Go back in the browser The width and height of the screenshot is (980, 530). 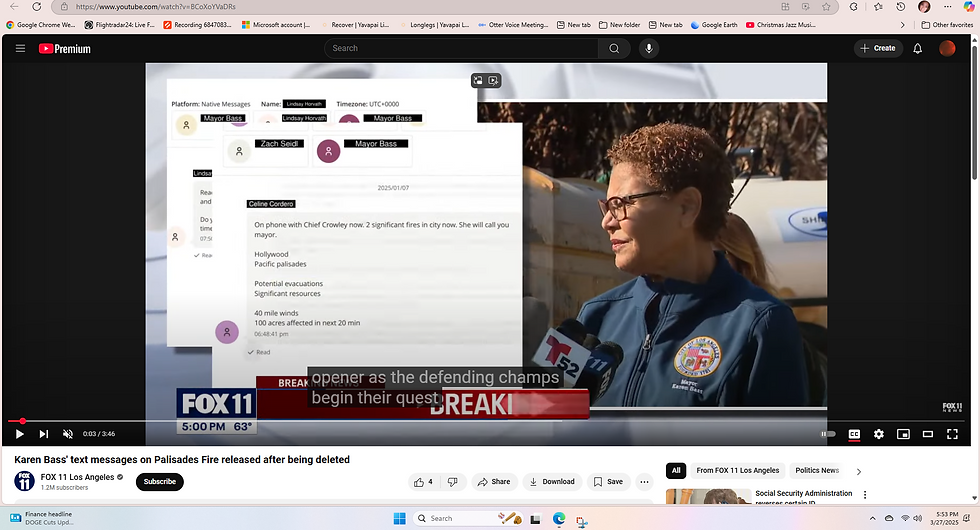point(14,6)
